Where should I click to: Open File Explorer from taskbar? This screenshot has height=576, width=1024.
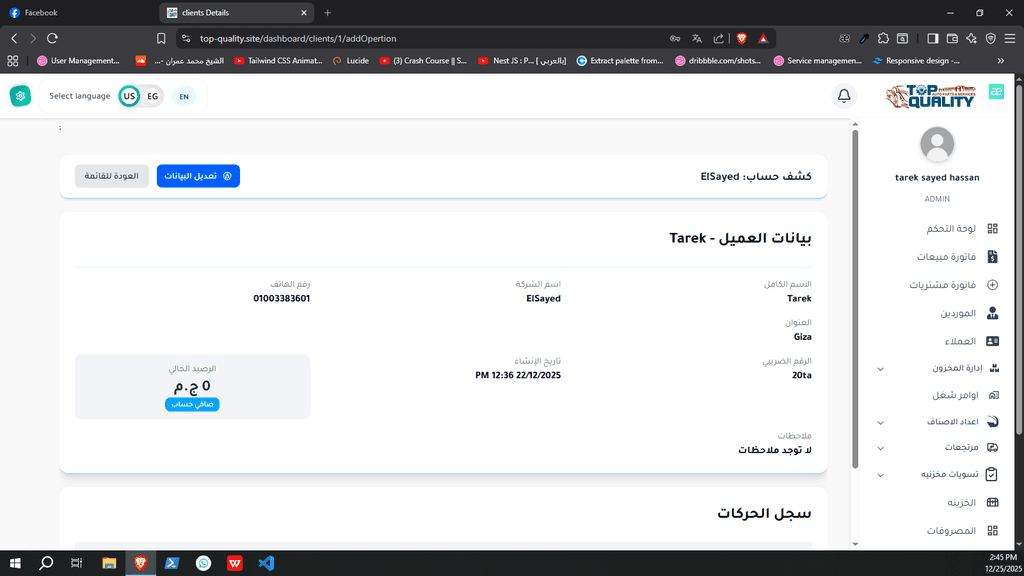click(109, 563)
